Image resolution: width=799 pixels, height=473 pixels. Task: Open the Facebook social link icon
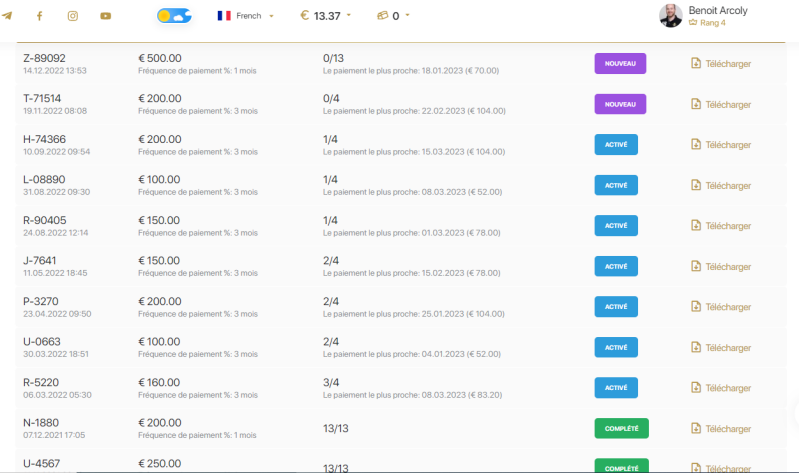(39, 16)
